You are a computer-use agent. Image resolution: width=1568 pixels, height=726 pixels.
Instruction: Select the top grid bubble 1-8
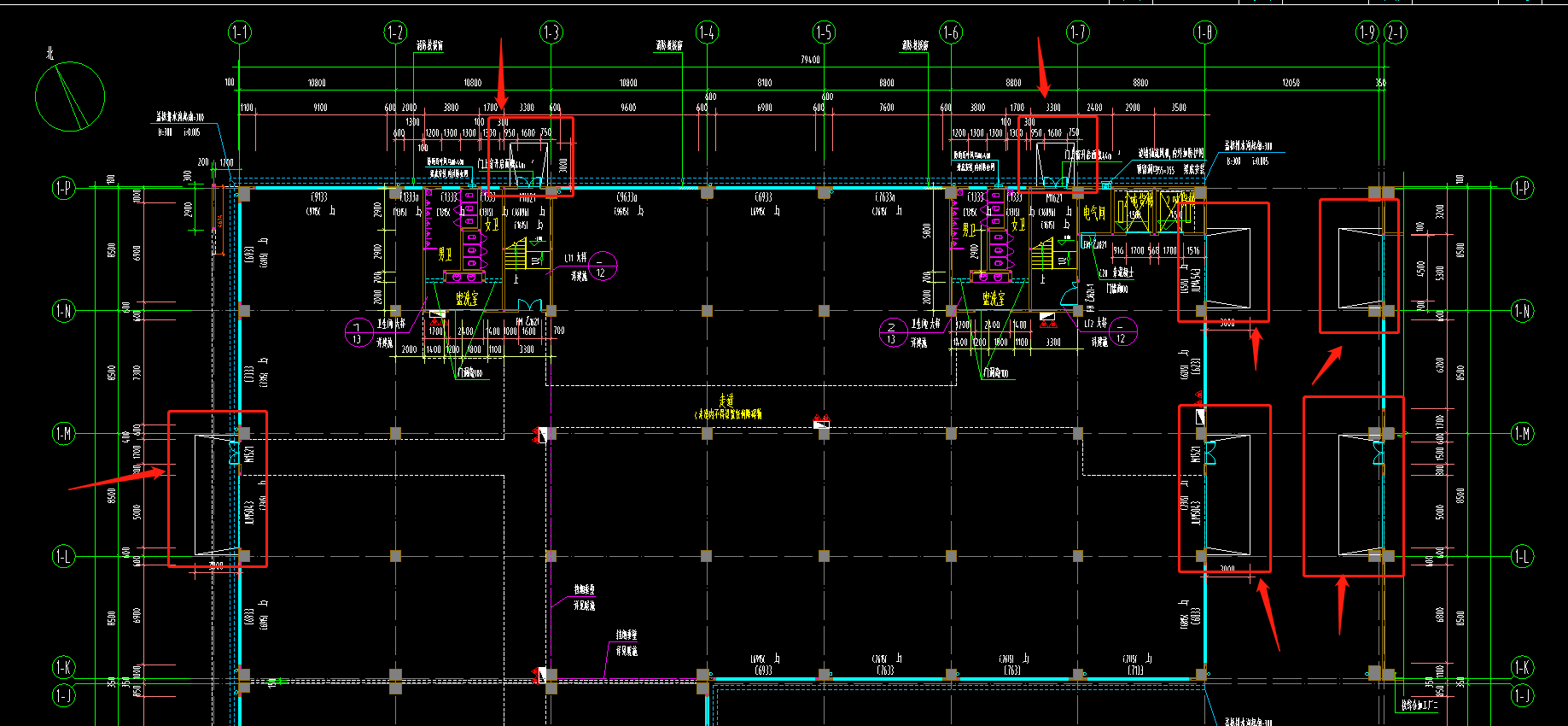tap(1204, 32)
